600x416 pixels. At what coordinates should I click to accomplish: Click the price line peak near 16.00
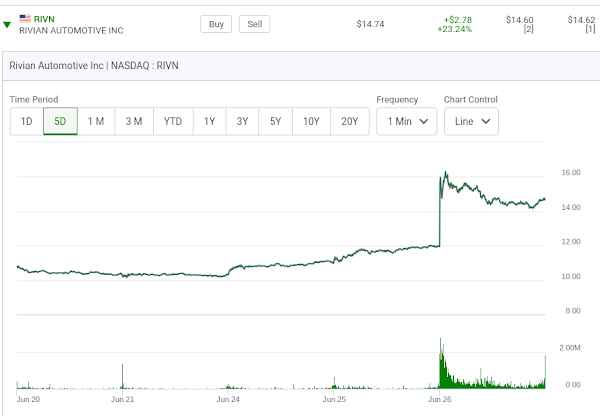click(445, 173)
